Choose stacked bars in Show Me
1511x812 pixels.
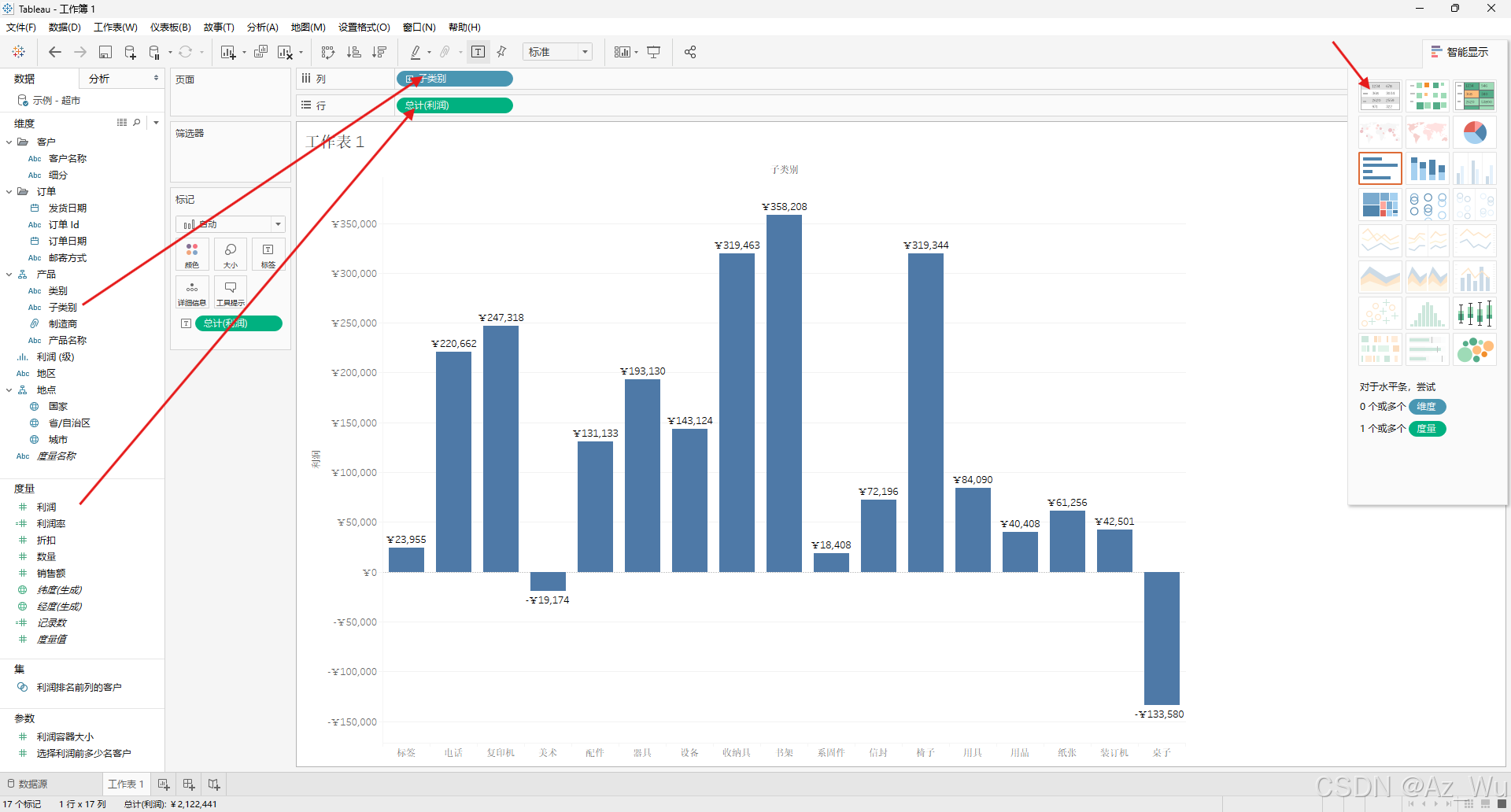1428,168
